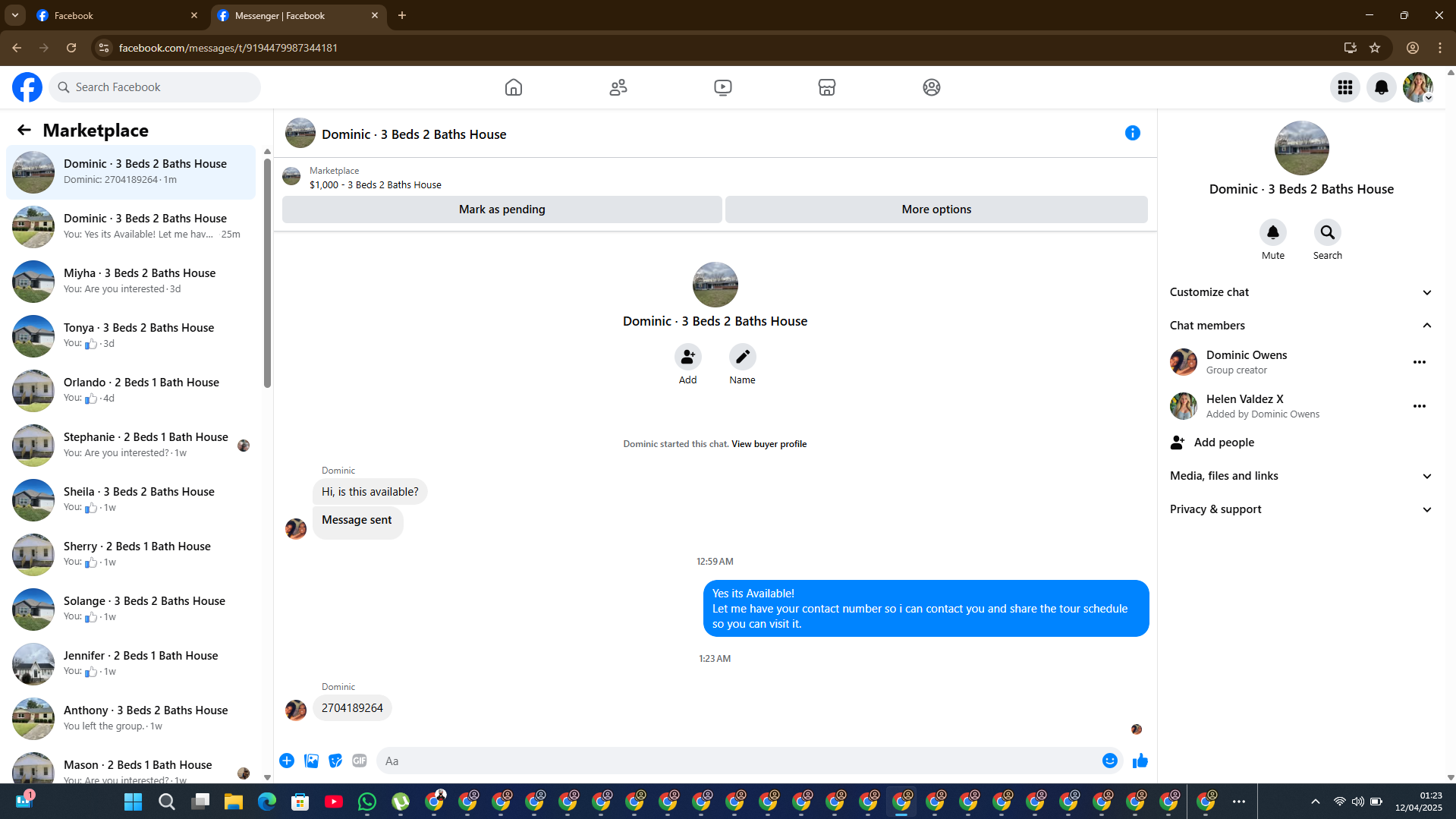Open the Jennifer 2 Beds 1 Bath House chat
Screen dimensions: 1456x819
[x=131, y=664]
